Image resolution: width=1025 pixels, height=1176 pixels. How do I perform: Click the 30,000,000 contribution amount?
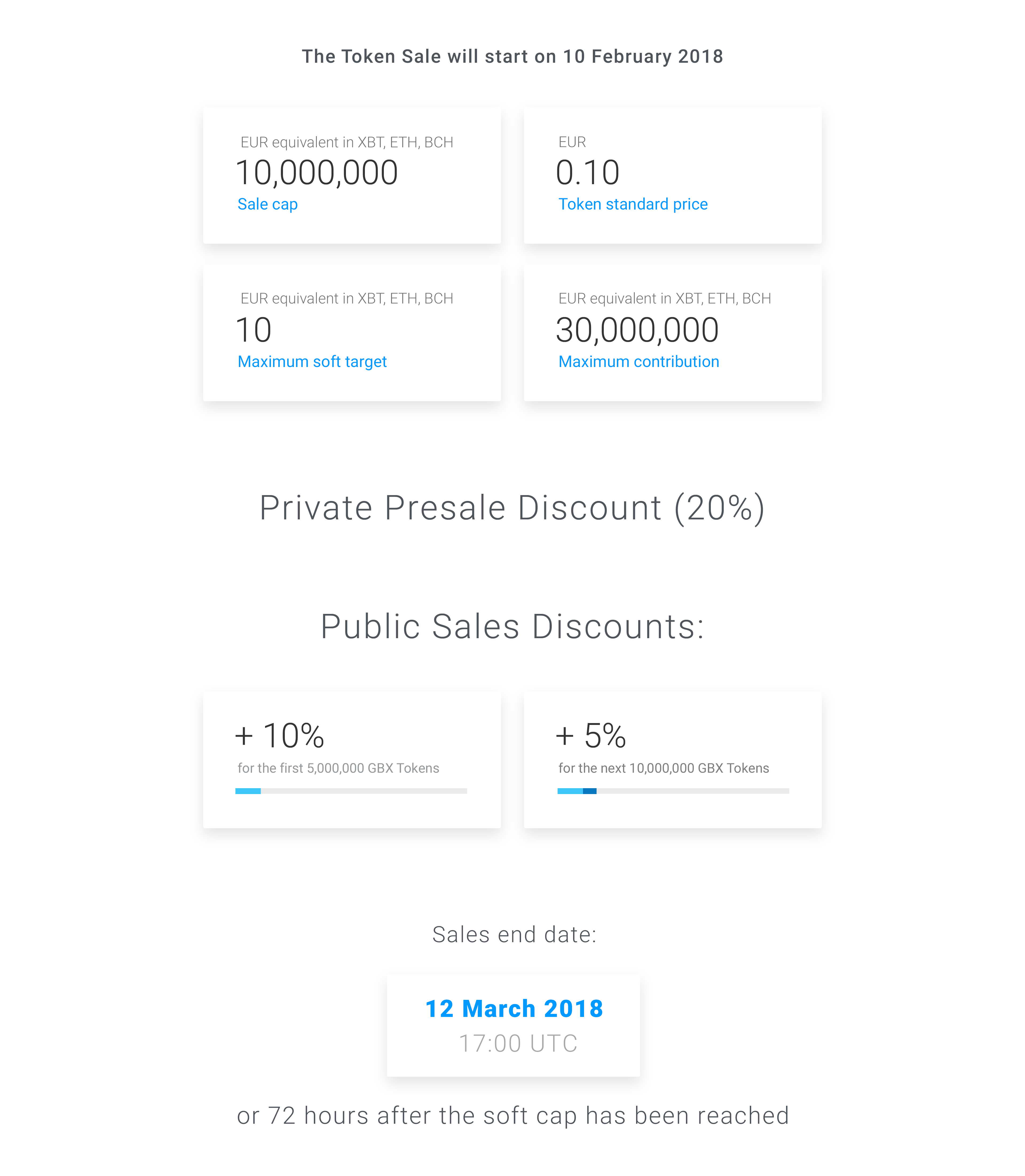(x=637, y=330)
